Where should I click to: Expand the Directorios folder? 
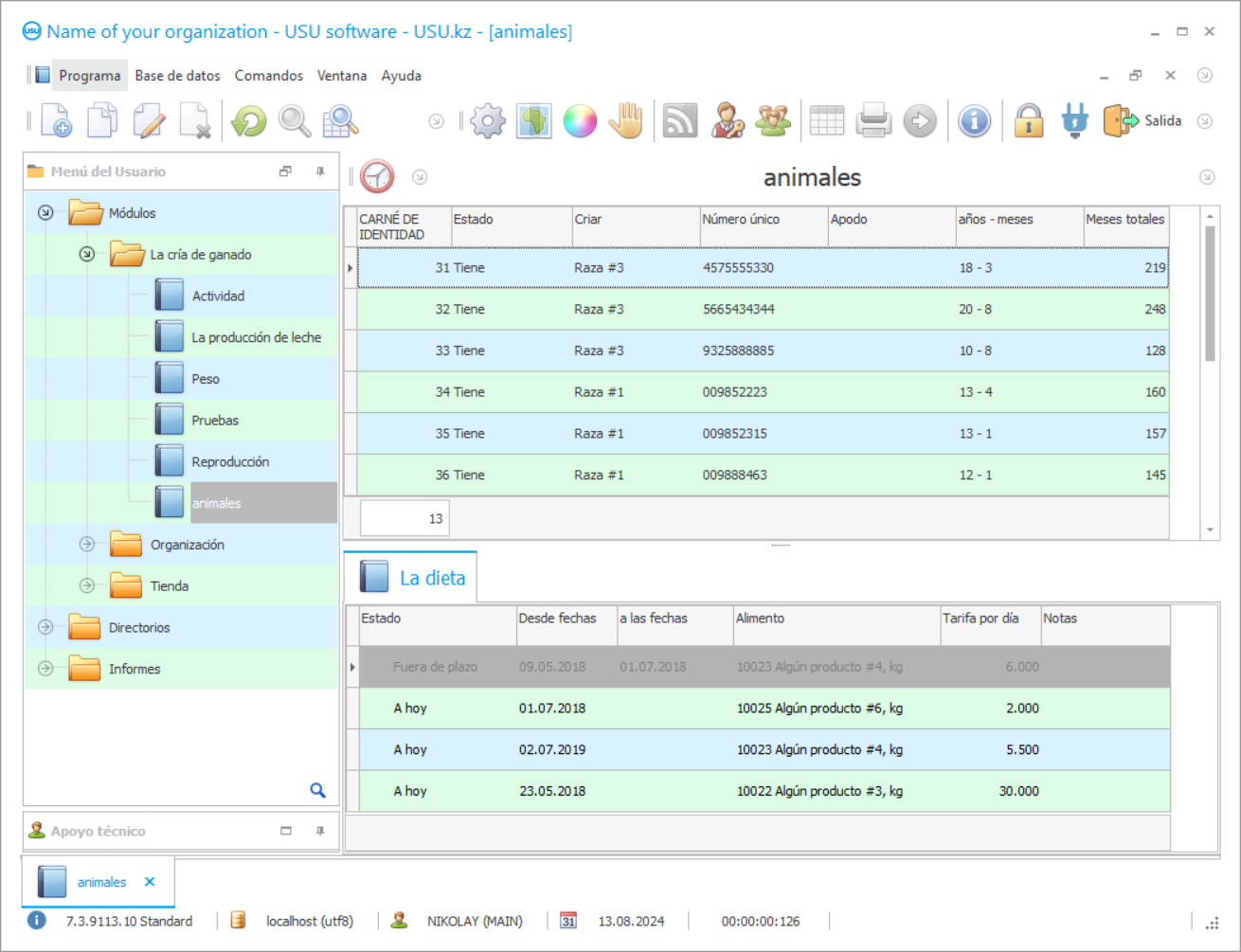tap(45, 627)
